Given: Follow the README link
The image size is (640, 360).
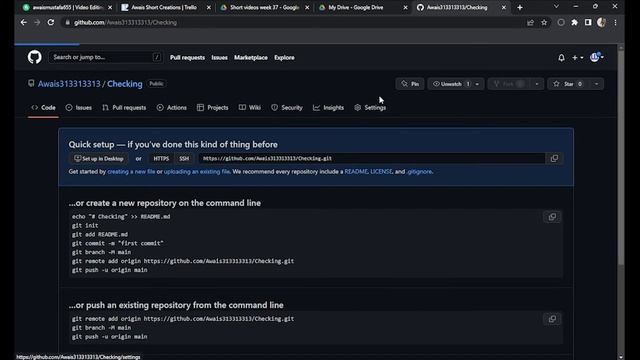Looking at the screenshot, I should [356, 172].
